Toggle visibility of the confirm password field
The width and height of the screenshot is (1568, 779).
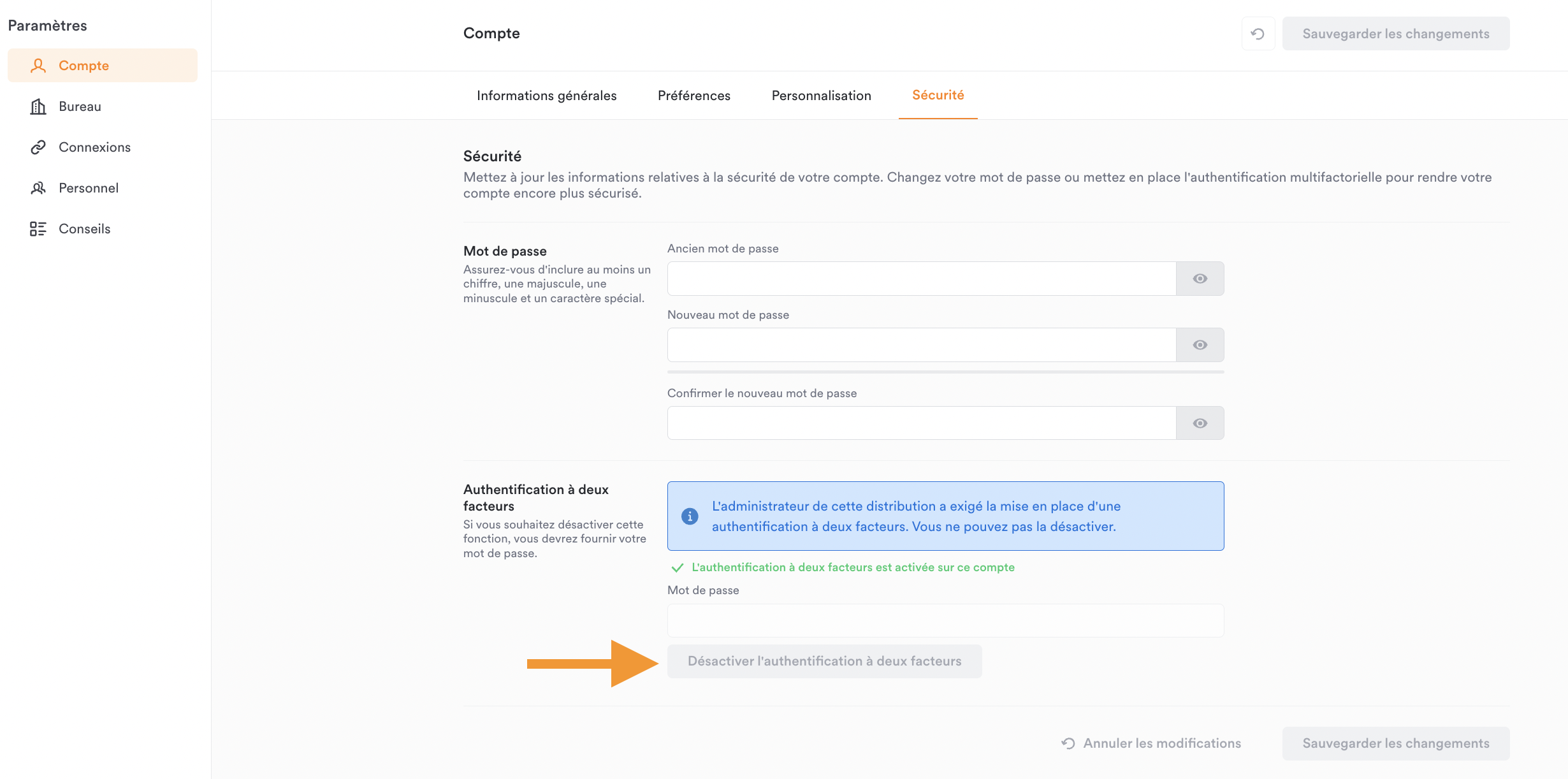tap(1200, 423)
